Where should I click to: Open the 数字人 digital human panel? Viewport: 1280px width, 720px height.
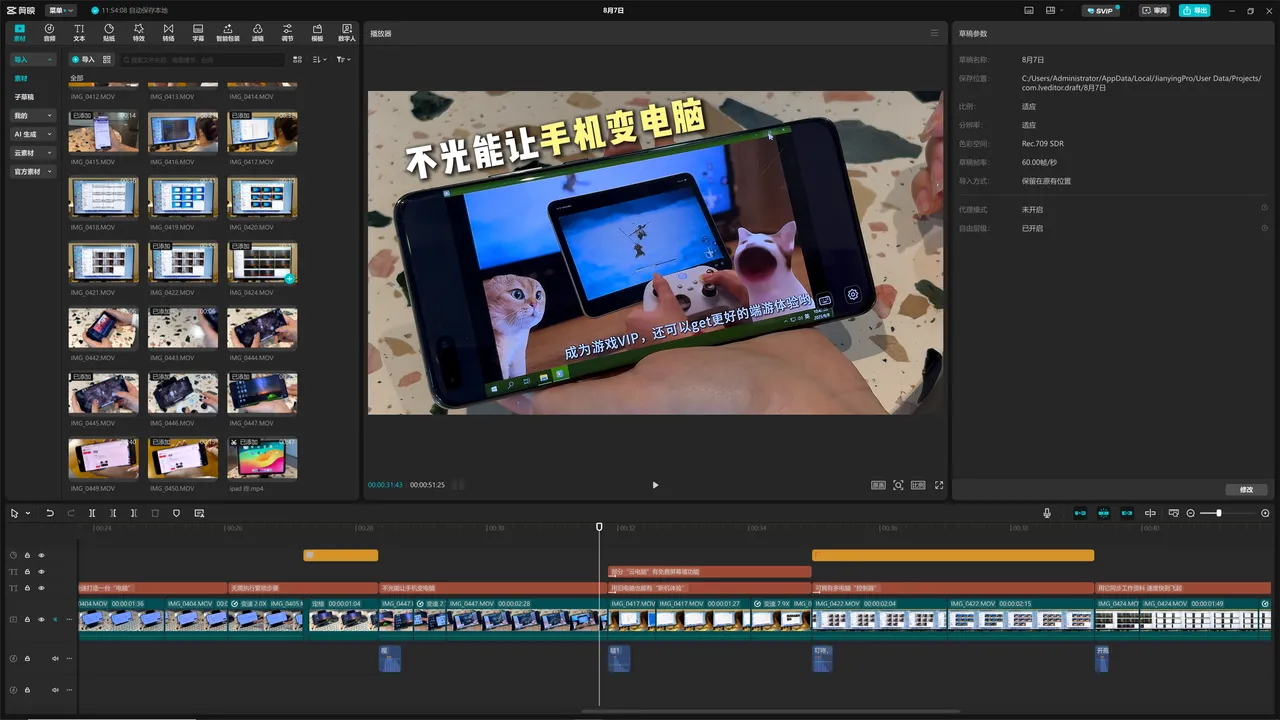[347, 33]
